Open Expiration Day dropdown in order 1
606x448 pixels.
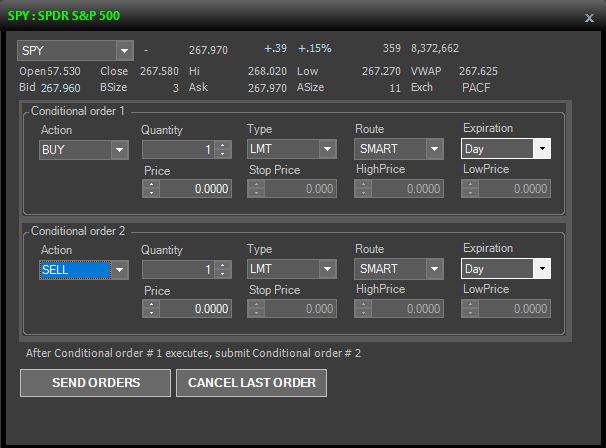tap(541, 149)
